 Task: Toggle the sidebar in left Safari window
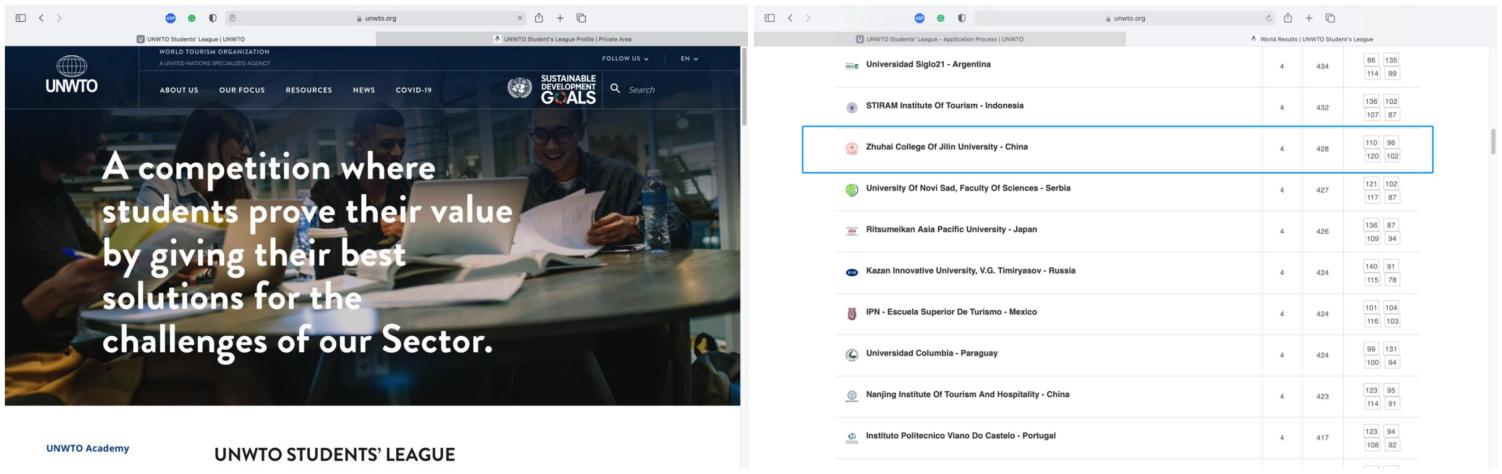point(21,18)
